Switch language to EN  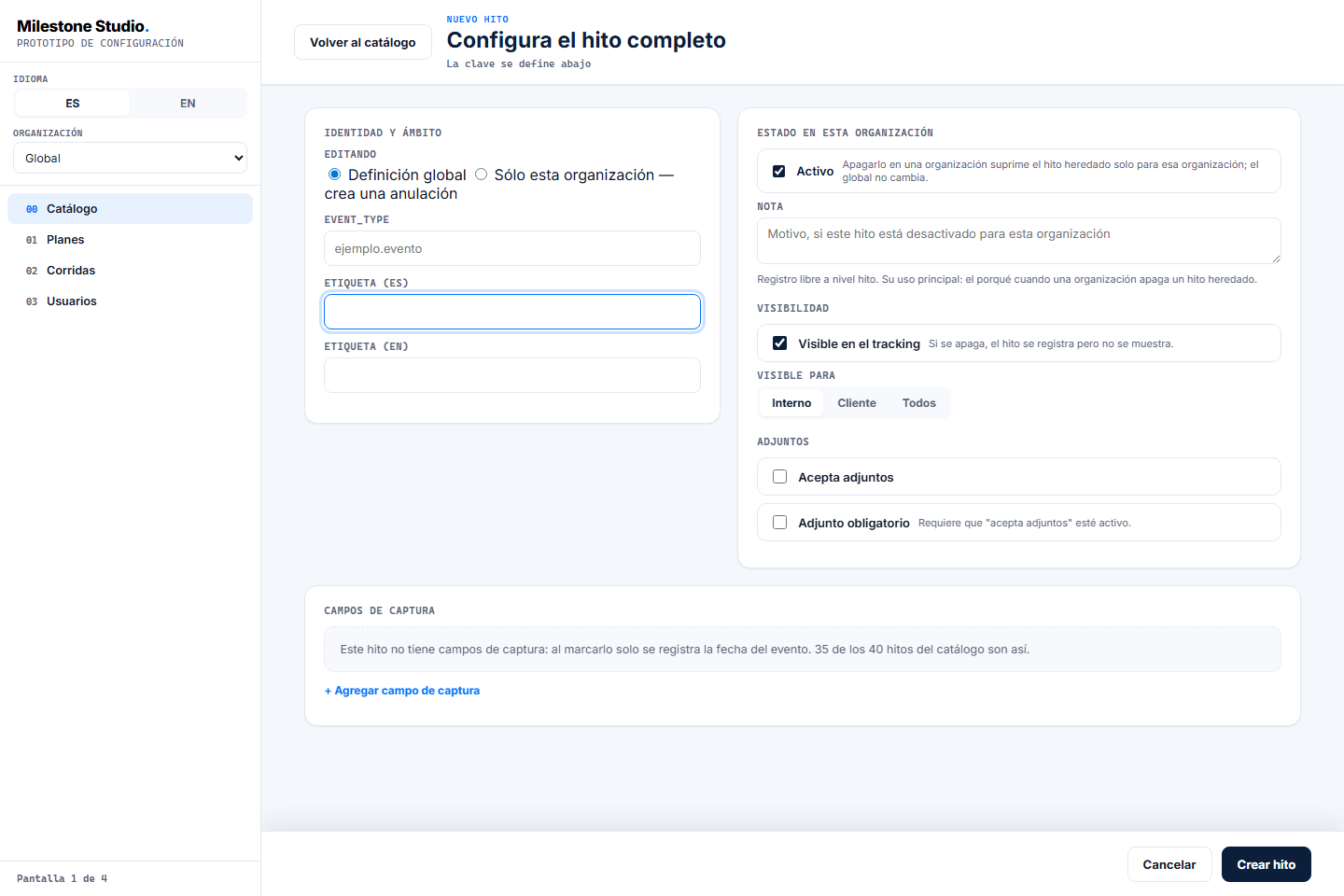click(x=188, y=104)
